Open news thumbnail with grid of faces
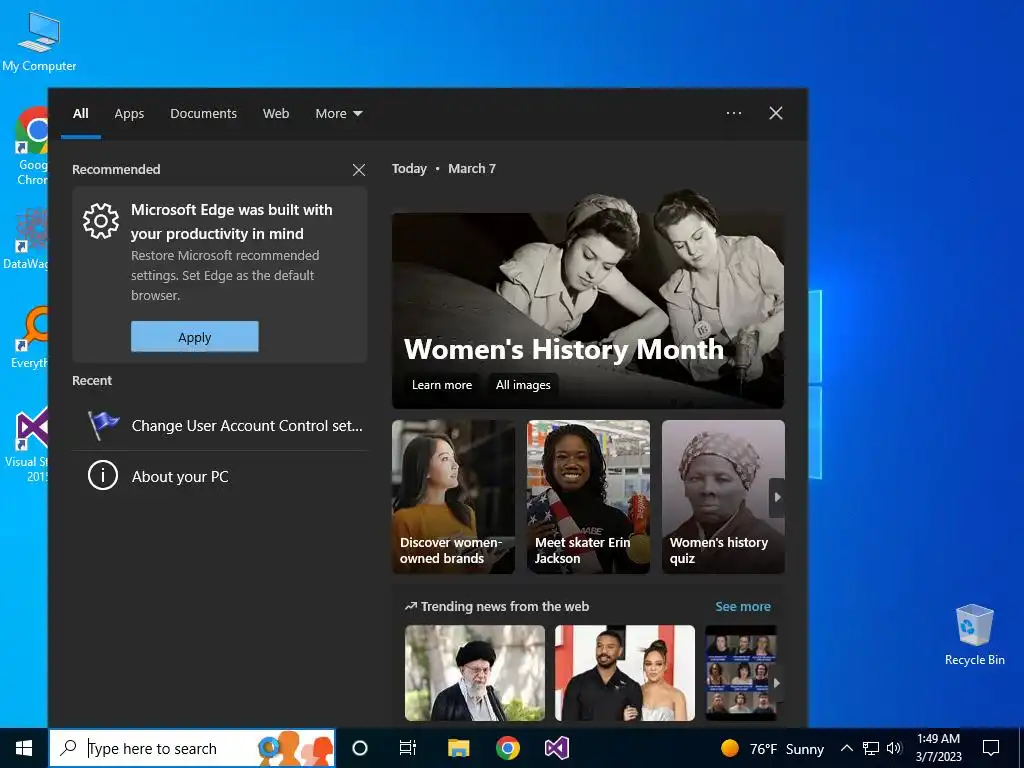The height and width of the screenshot is (768, 1024). (741, 673)
